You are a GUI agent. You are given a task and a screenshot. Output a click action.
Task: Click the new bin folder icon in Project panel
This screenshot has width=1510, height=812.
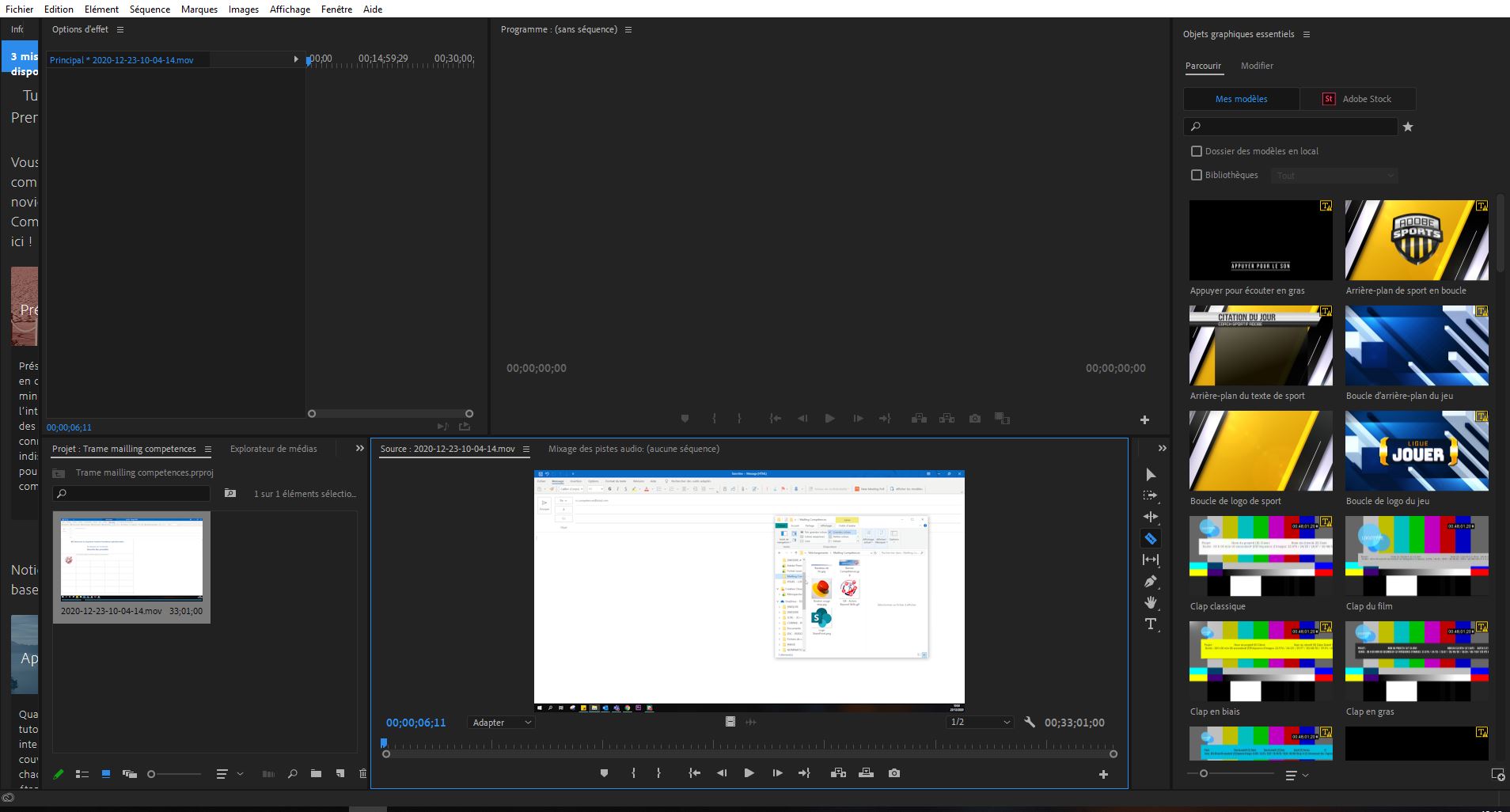click(316, 774)
